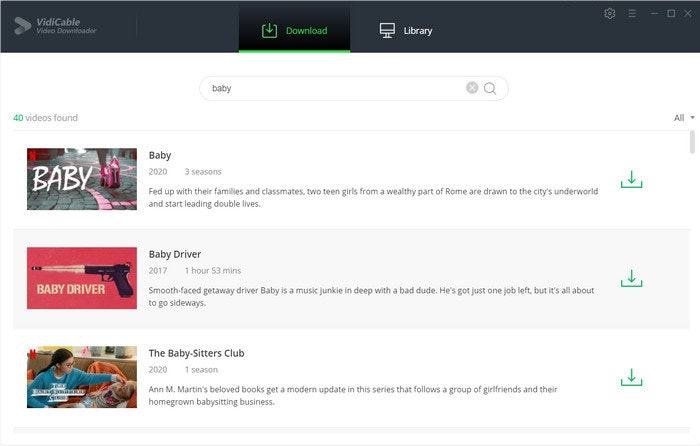Click the Baby series description text
The image size is (700, 446).
(x=373, y=197)
